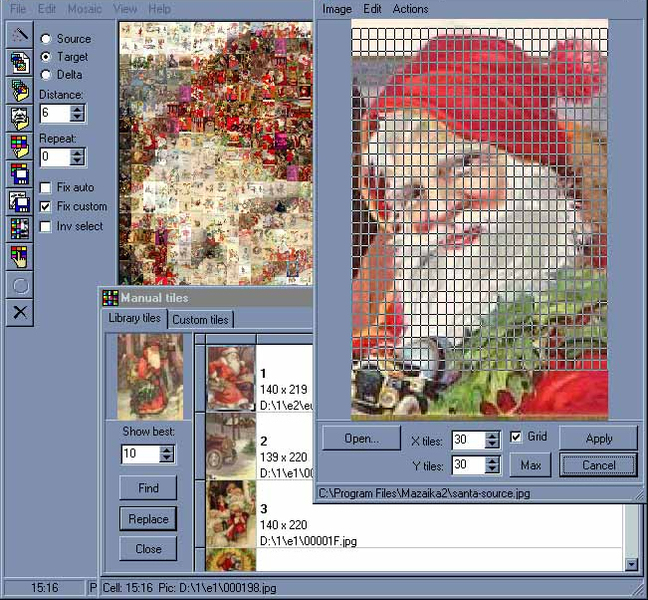Open mosaic via colored grid folder icon

[x=19, y=146]
